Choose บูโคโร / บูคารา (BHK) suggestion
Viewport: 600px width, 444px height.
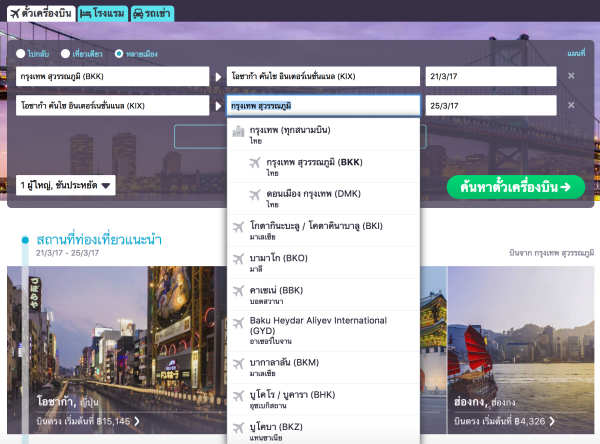pos(323,400)
